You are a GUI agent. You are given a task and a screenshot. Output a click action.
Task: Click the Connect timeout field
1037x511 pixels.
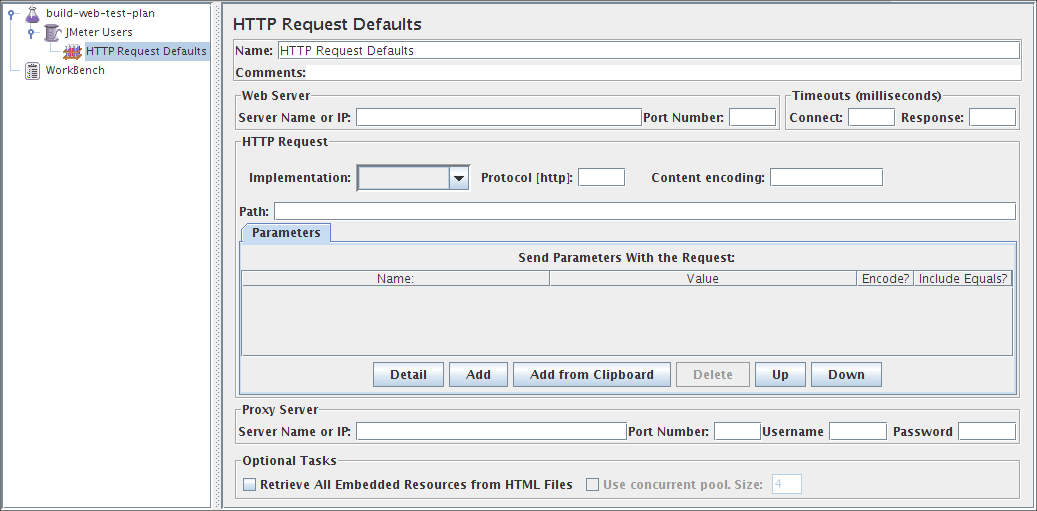pyautogui.click(x=871, y=117)
